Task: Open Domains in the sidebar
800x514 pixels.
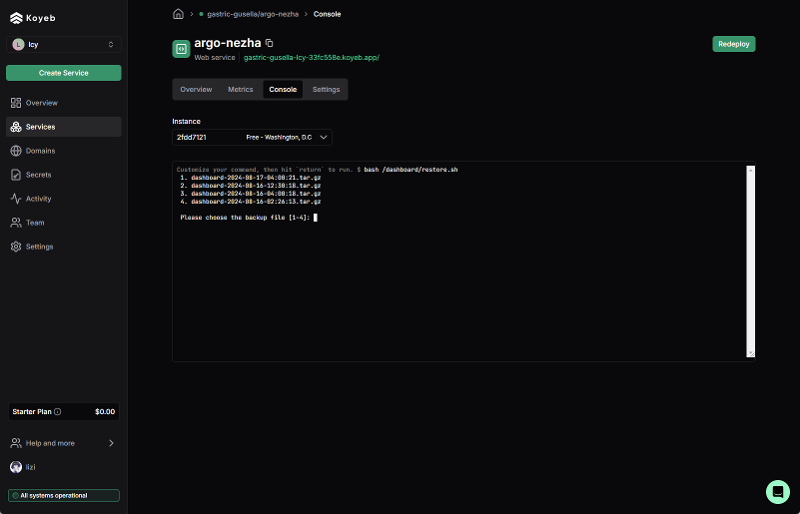Action: 64,151
